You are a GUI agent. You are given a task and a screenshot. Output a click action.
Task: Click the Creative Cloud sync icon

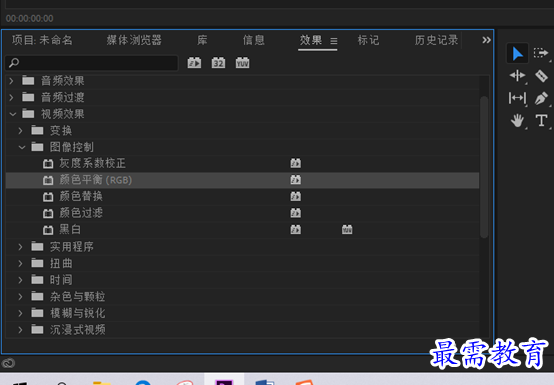[8, 363]
